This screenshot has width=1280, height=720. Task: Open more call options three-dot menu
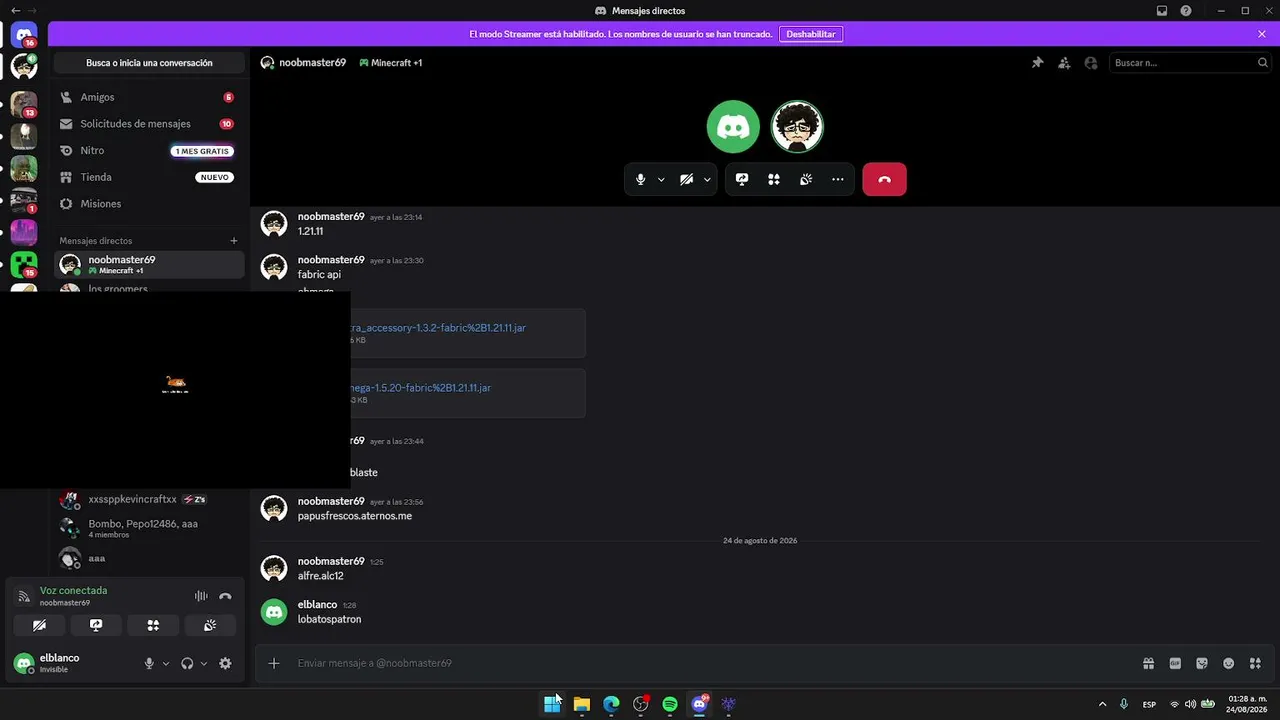click(838, 180)
